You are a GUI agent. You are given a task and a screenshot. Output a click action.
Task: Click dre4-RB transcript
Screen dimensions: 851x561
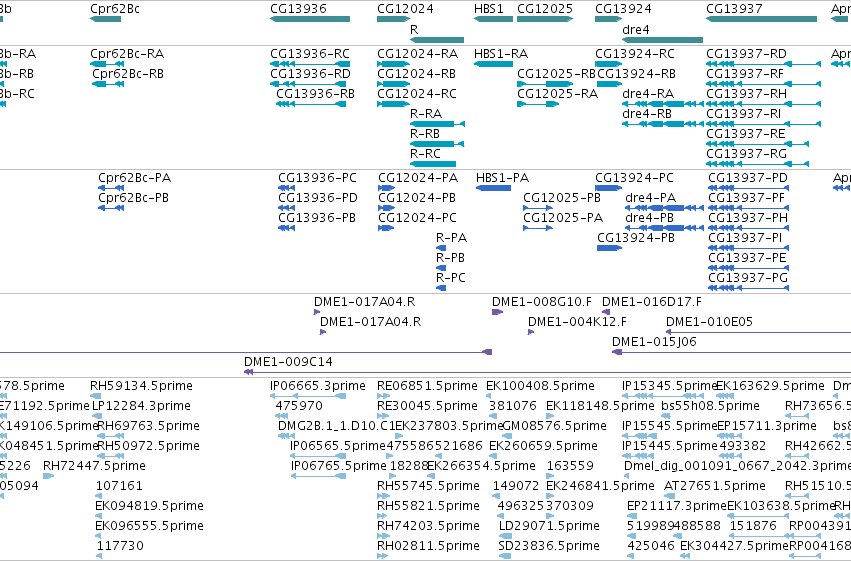(663, 124)
